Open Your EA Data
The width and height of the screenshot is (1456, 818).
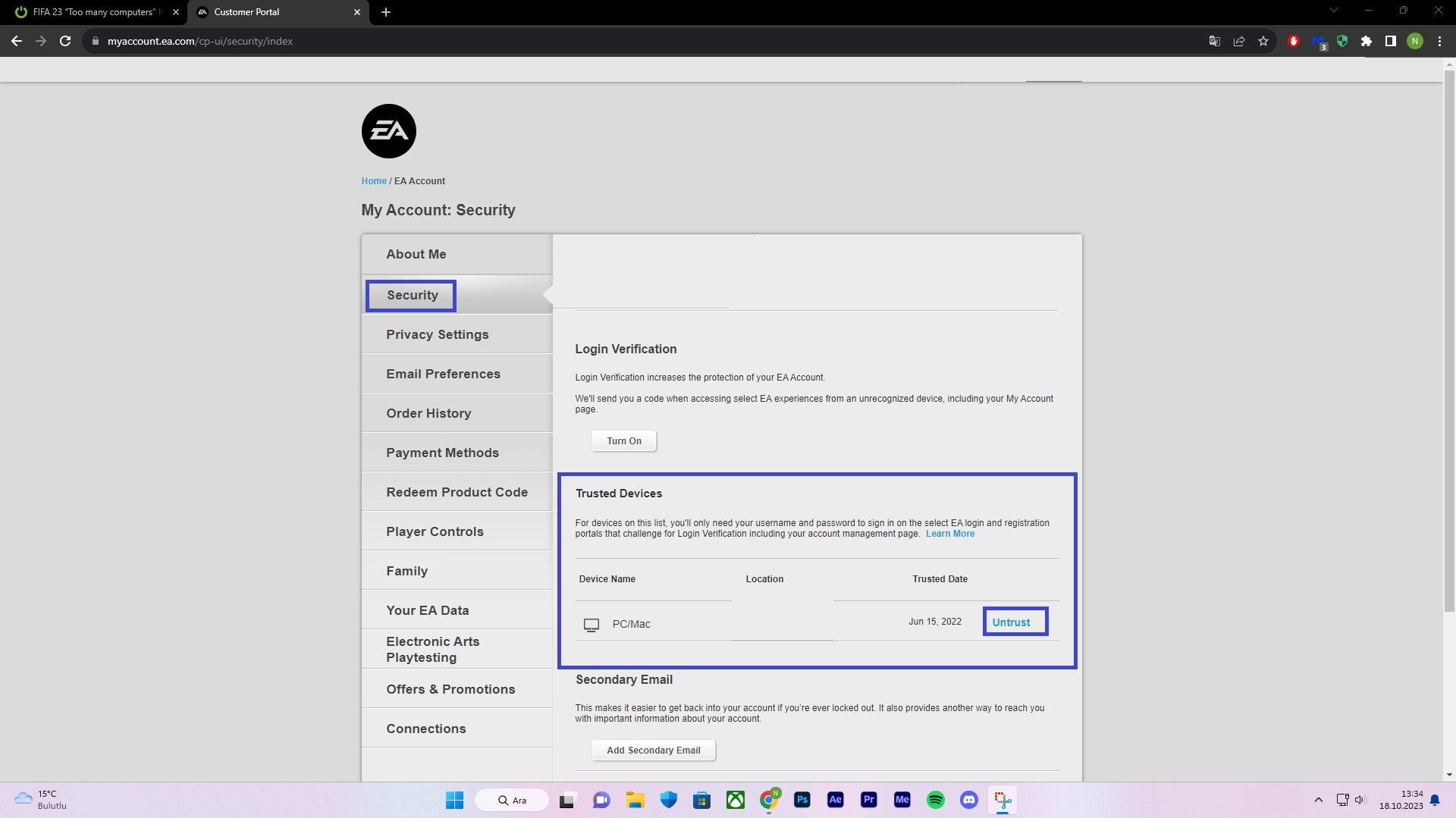pos(457,610)
